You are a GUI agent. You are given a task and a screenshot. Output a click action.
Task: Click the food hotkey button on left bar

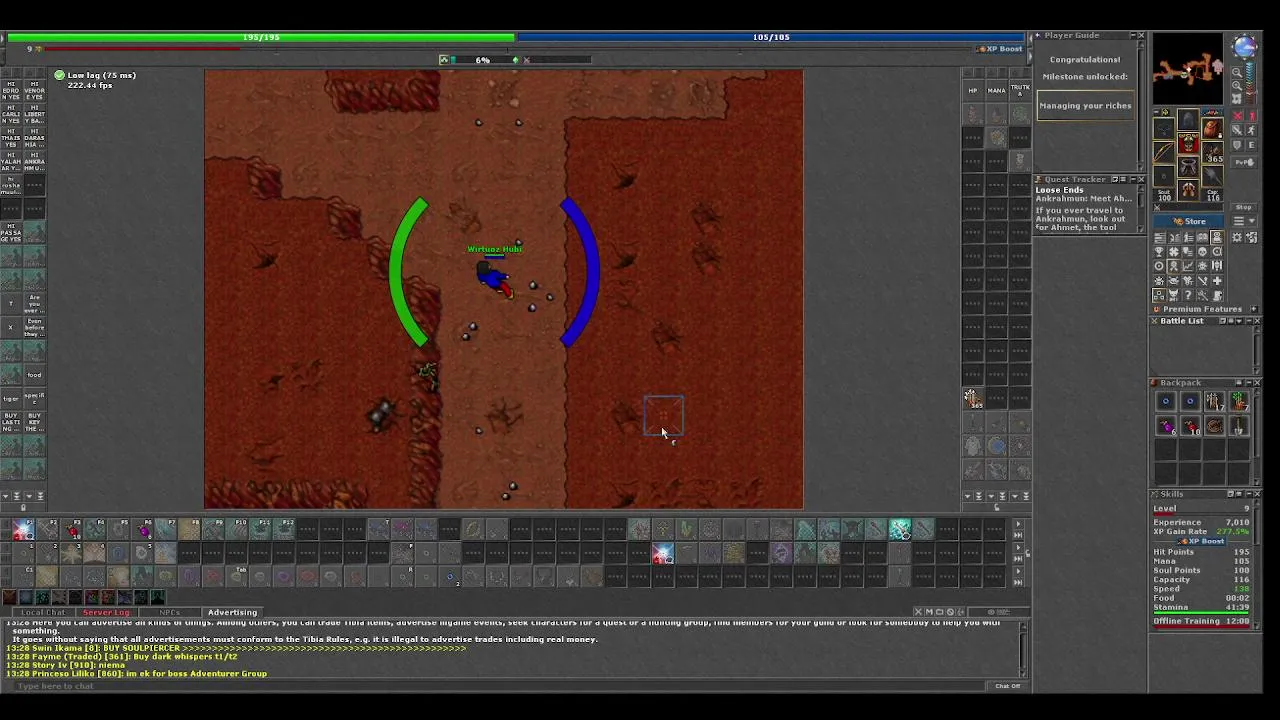click(34, 375)
